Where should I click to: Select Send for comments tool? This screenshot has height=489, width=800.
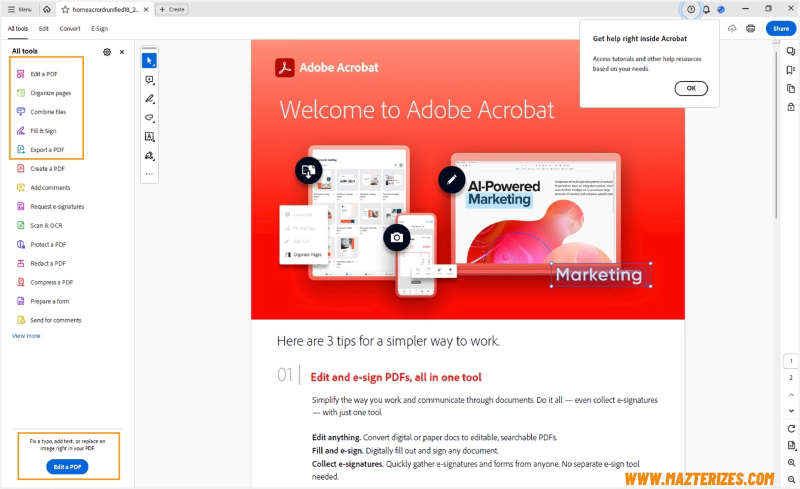point(55,320)
